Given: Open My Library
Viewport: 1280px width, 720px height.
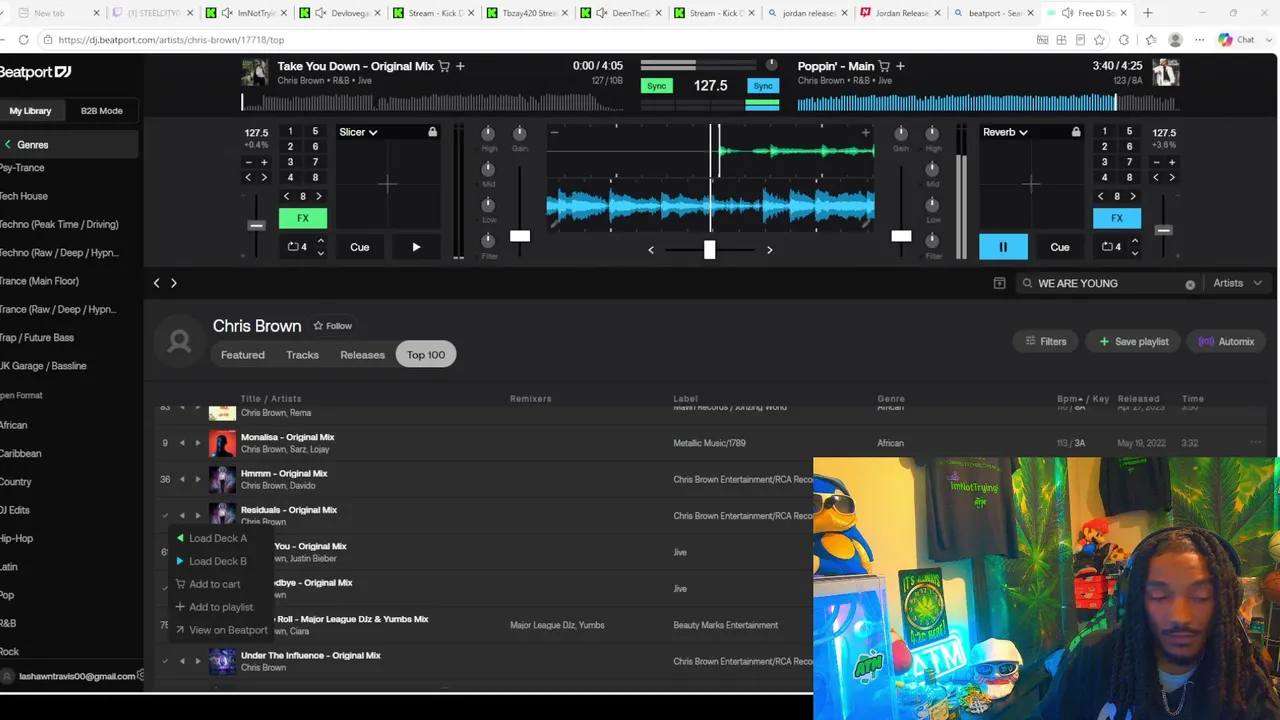Looking at the screenshot, I should click(30, 111).
